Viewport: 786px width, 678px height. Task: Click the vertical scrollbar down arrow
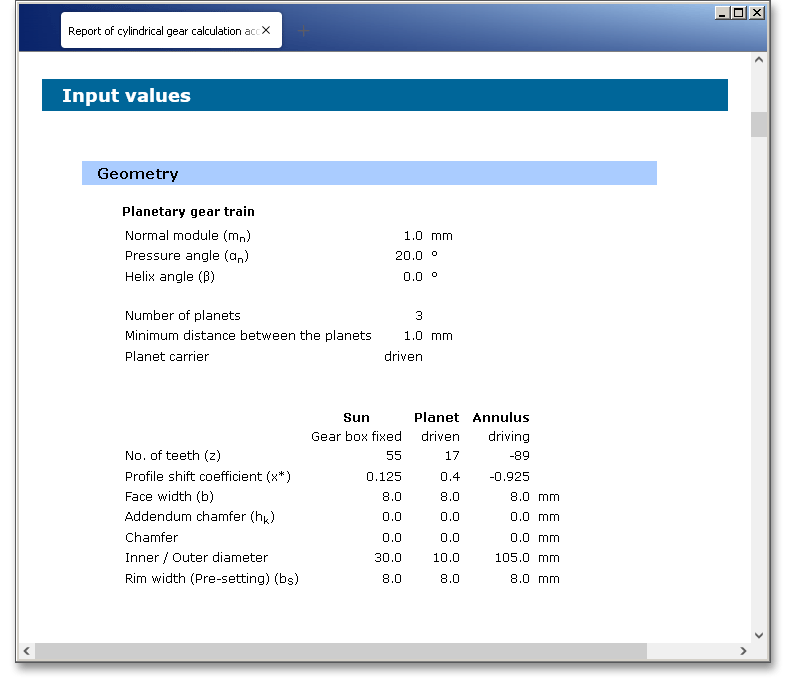click(758, 634)
